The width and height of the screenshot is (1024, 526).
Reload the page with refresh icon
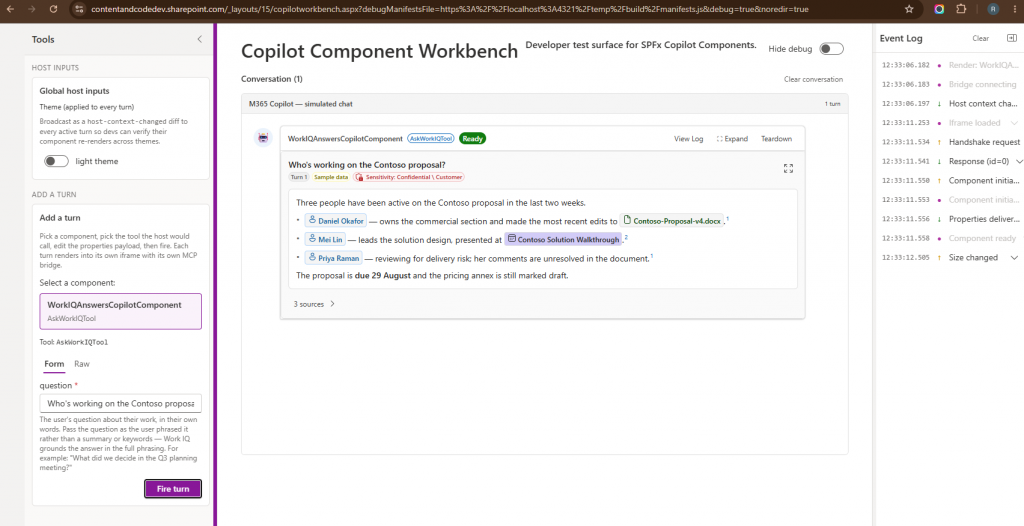pyautogui.click(x=54, y=9)
